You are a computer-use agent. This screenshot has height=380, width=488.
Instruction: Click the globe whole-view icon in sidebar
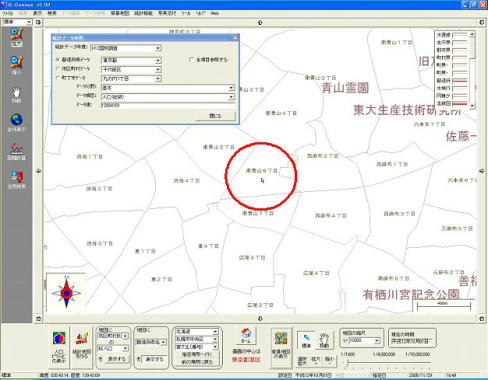point(16,122)
